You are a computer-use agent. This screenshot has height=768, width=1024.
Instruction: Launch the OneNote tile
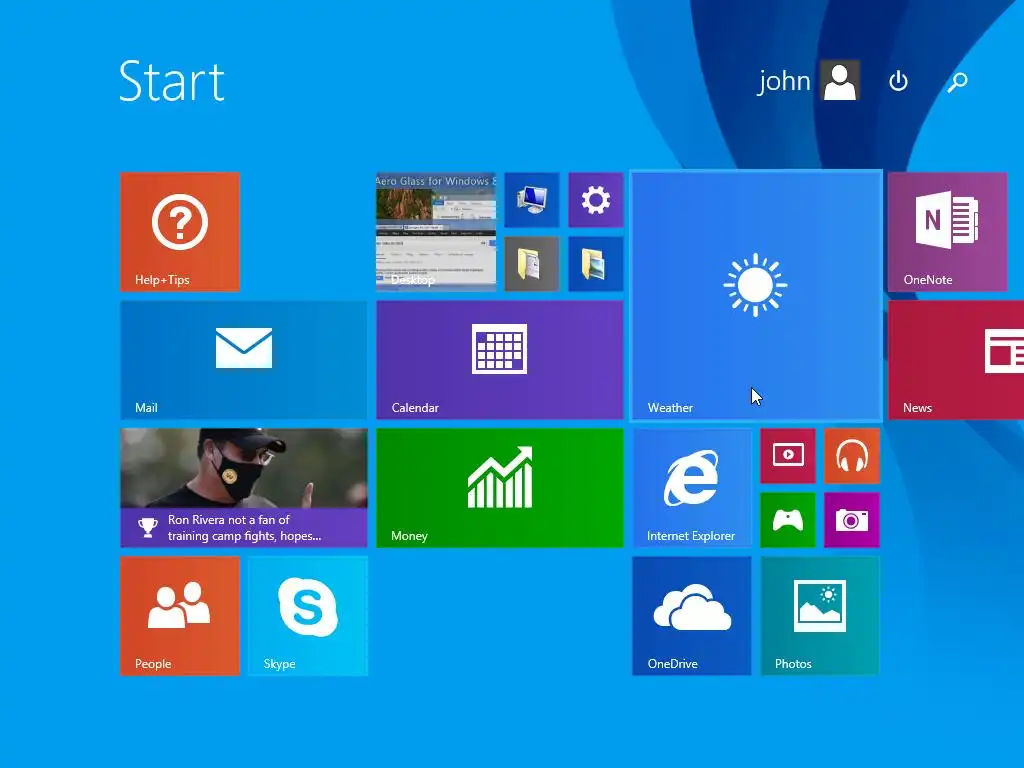(948, 232)
